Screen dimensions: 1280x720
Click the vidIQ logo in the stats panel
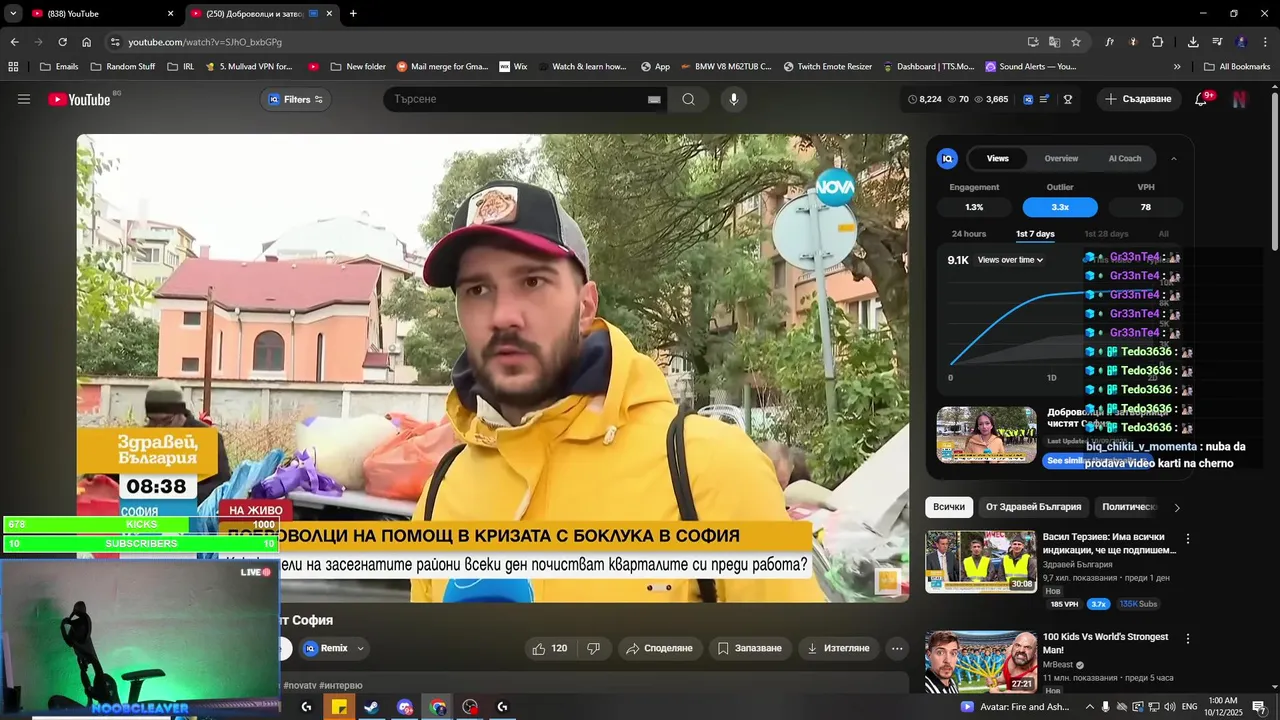pyautogui.click(x=947, y=158)
